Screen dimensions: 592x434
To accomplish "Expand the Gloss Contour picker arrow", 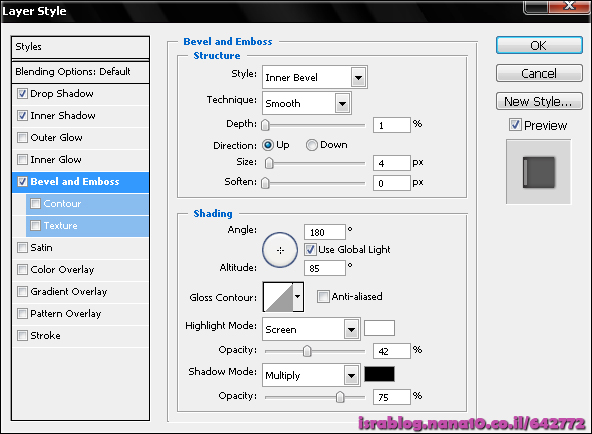I will [x=298, y=297].
